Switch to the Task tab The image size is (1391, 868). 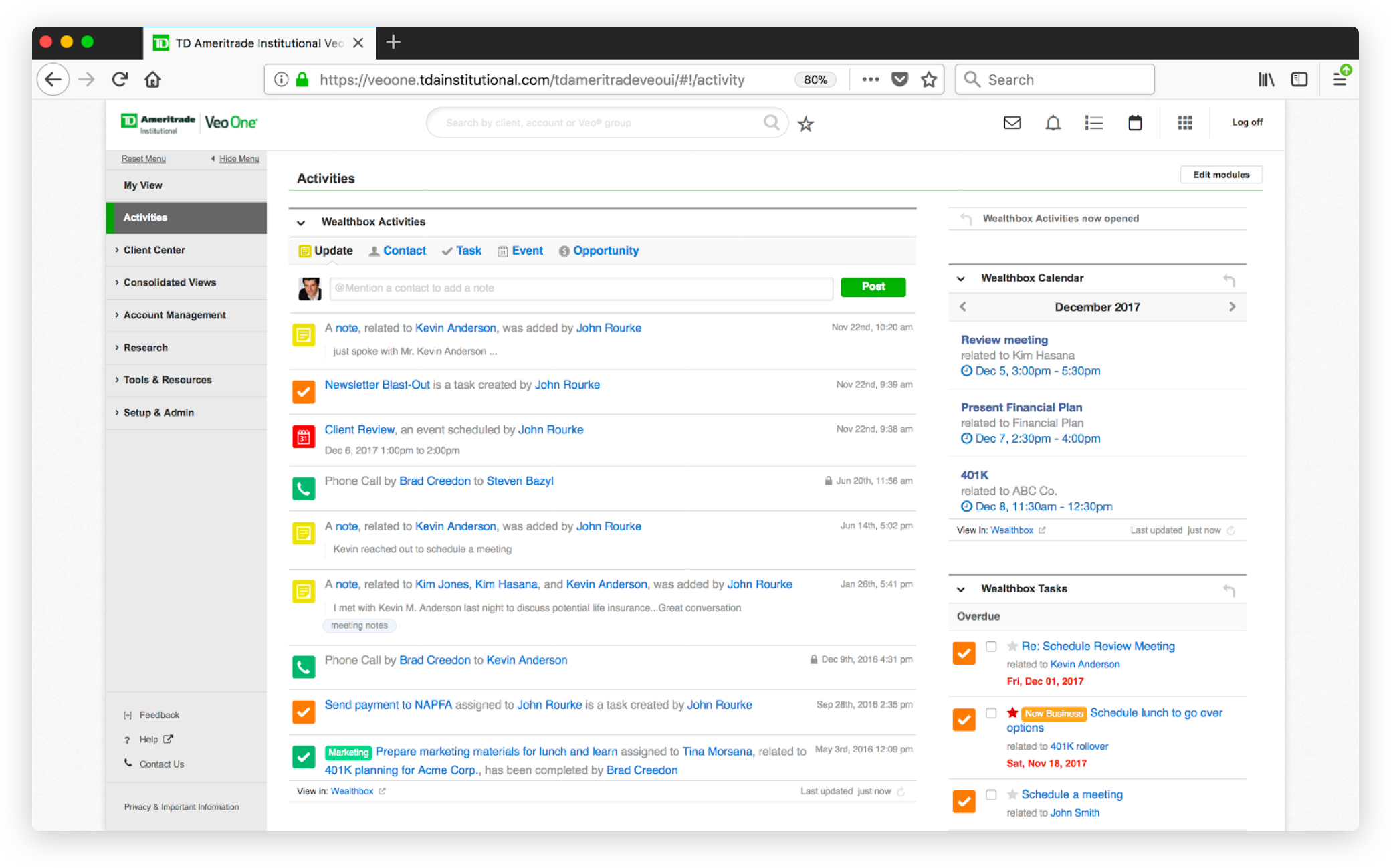[461, 251]
